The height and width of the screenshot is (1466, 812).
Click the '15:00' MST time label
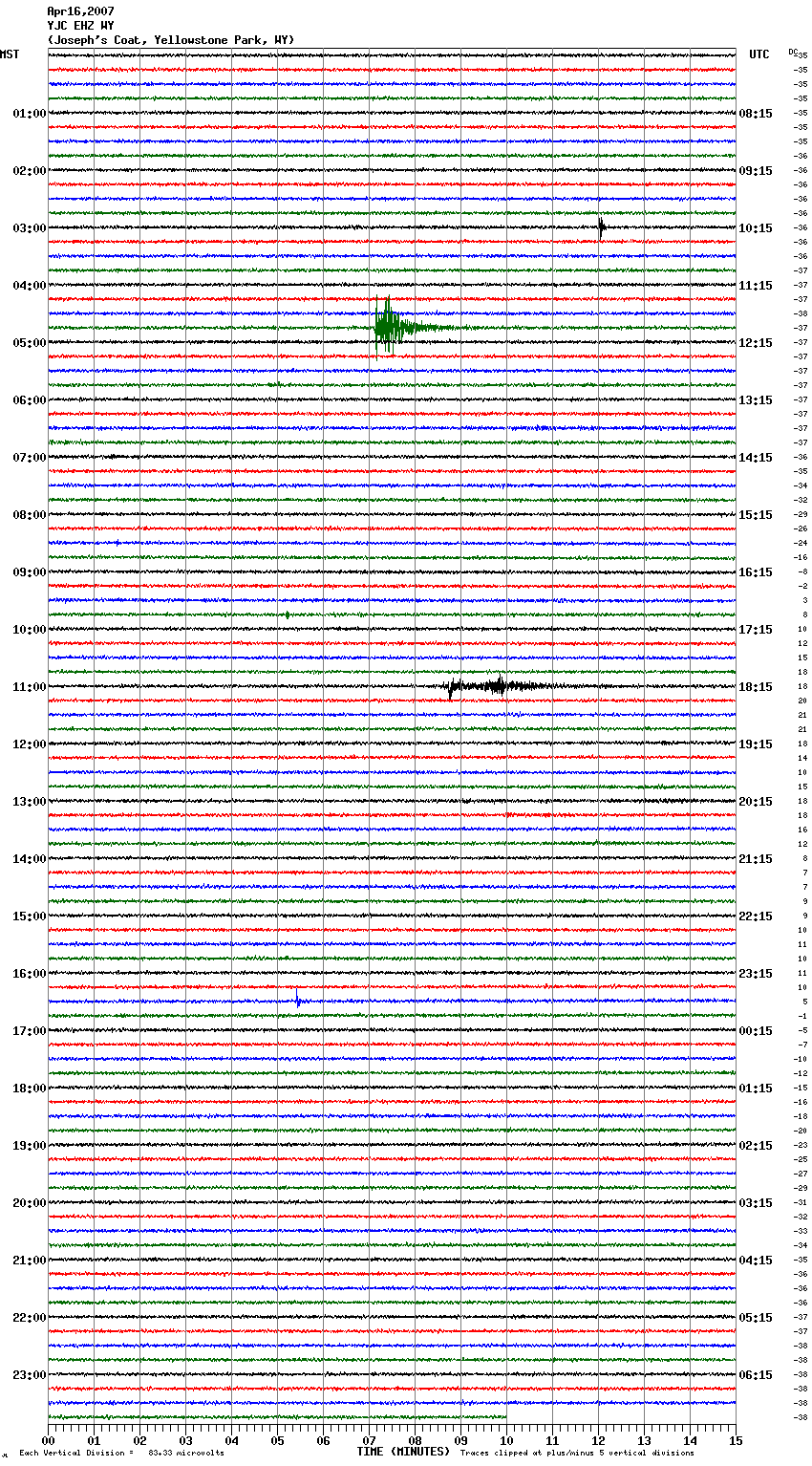click(x=30, y=916)
